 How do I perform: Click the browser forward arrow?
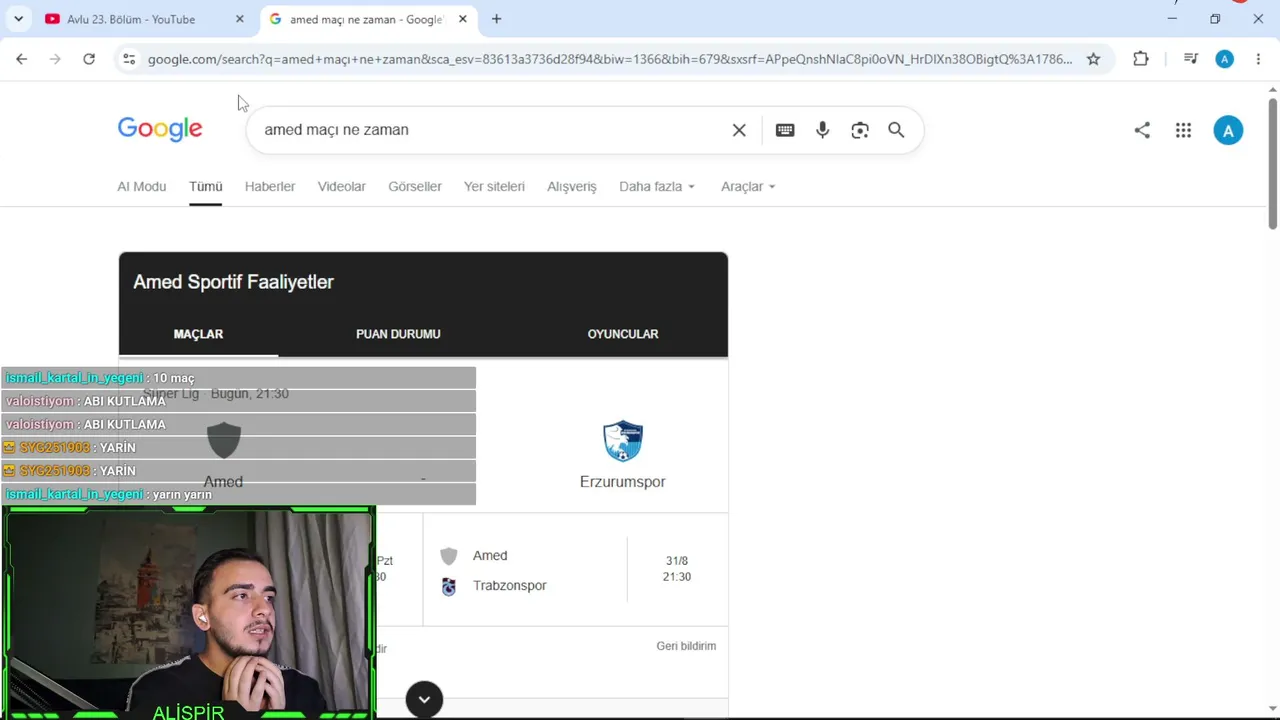[55, 59]
